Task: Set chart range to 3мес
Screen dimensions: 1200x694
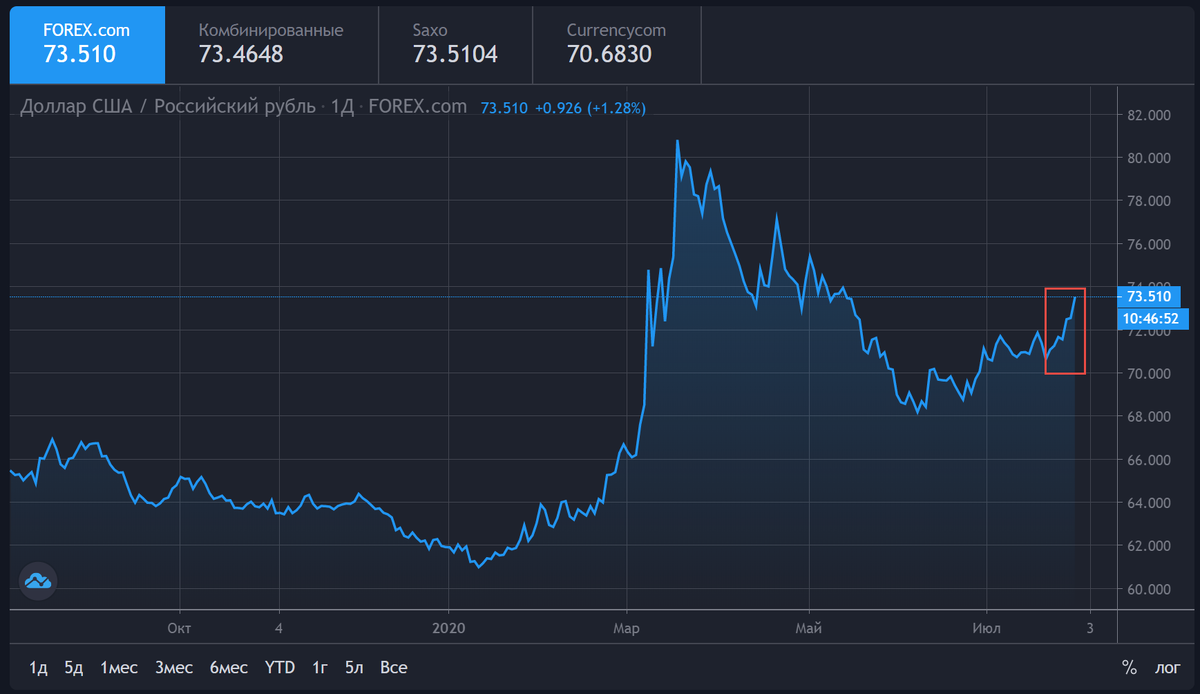Action: click(x=174, y=667)
